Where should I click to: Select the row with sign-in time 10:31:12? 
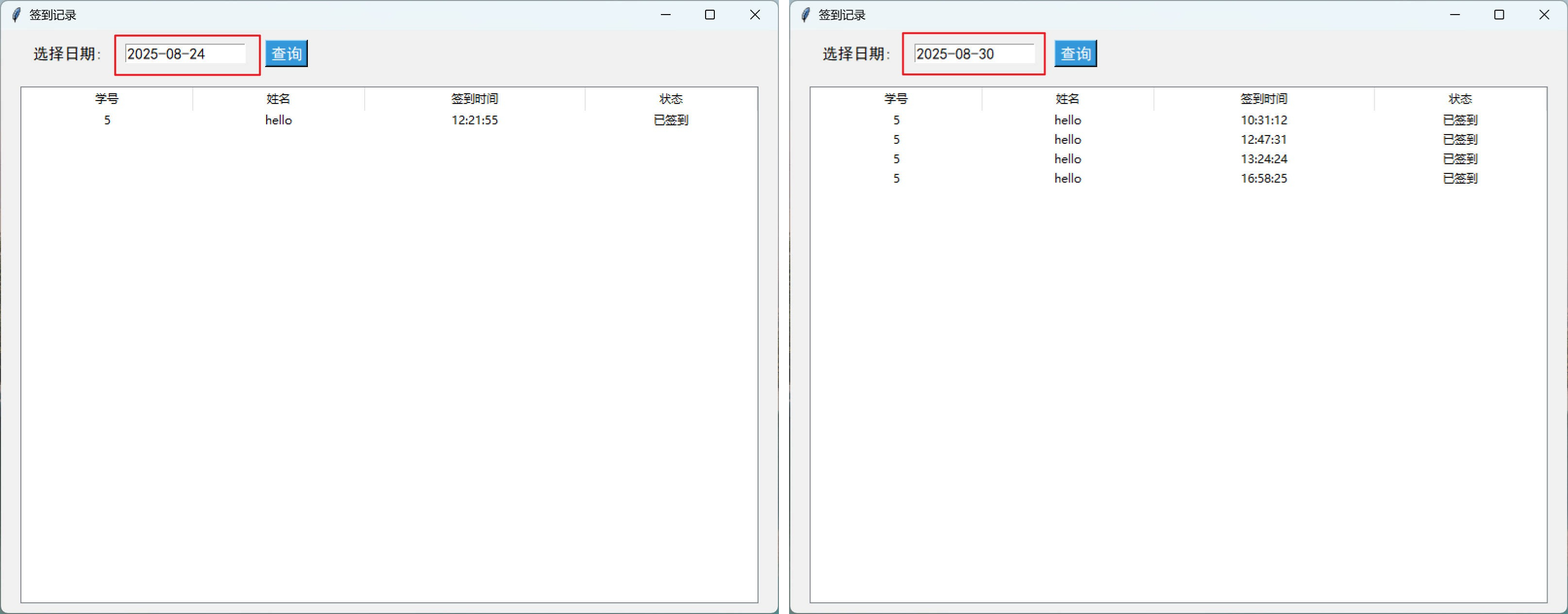coord(1179,120)
